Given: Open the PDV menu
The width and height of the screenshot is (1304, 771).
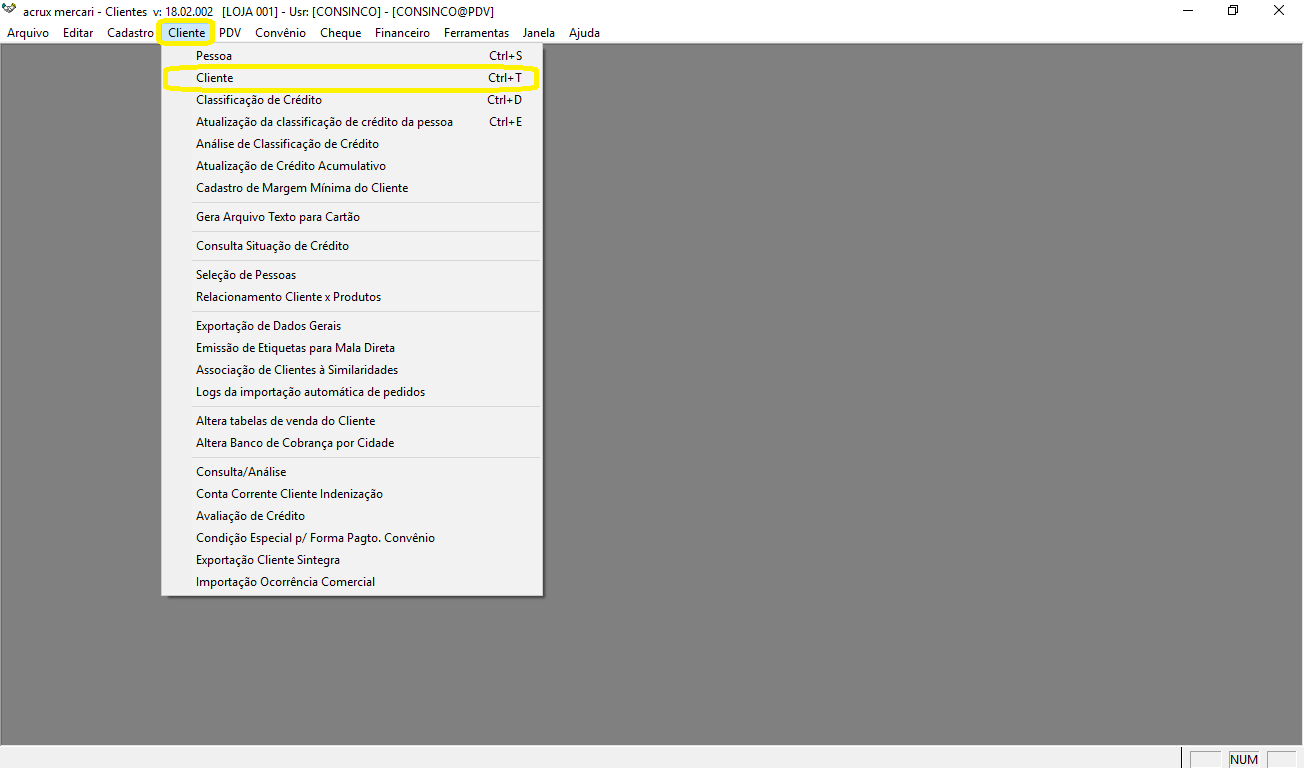Looking at the screenshot, I should coord(230,33).
